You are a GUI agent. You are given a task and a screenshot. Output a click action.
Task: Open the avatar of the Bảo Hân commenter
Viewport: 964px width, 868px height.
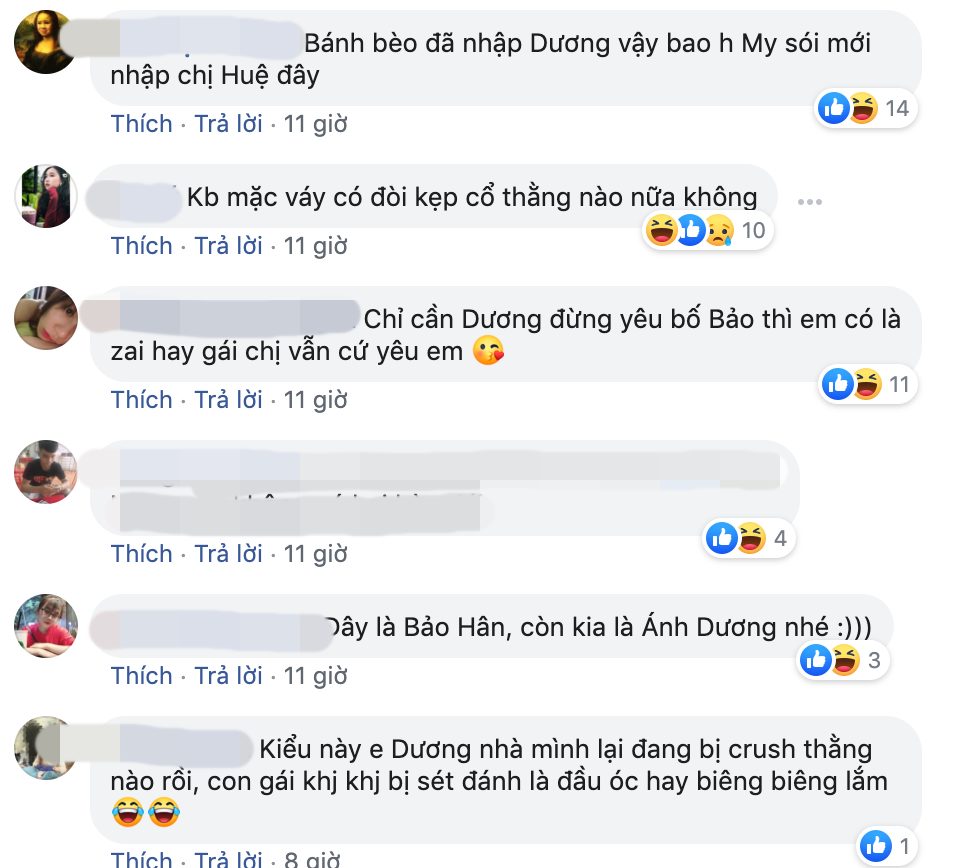click(x=45, y=625)
